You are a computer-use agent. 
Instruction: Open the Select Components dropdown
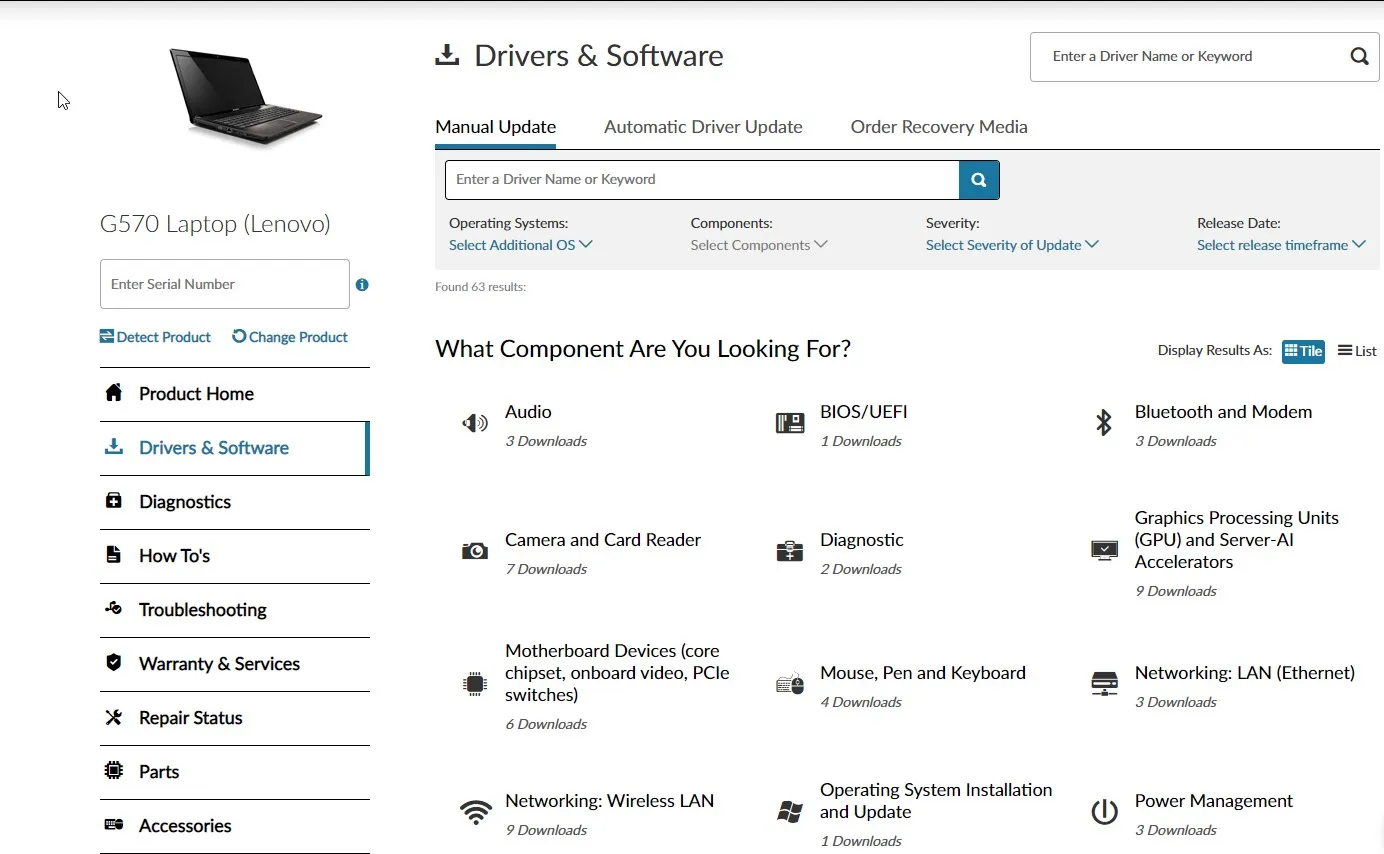coord(759,245)
